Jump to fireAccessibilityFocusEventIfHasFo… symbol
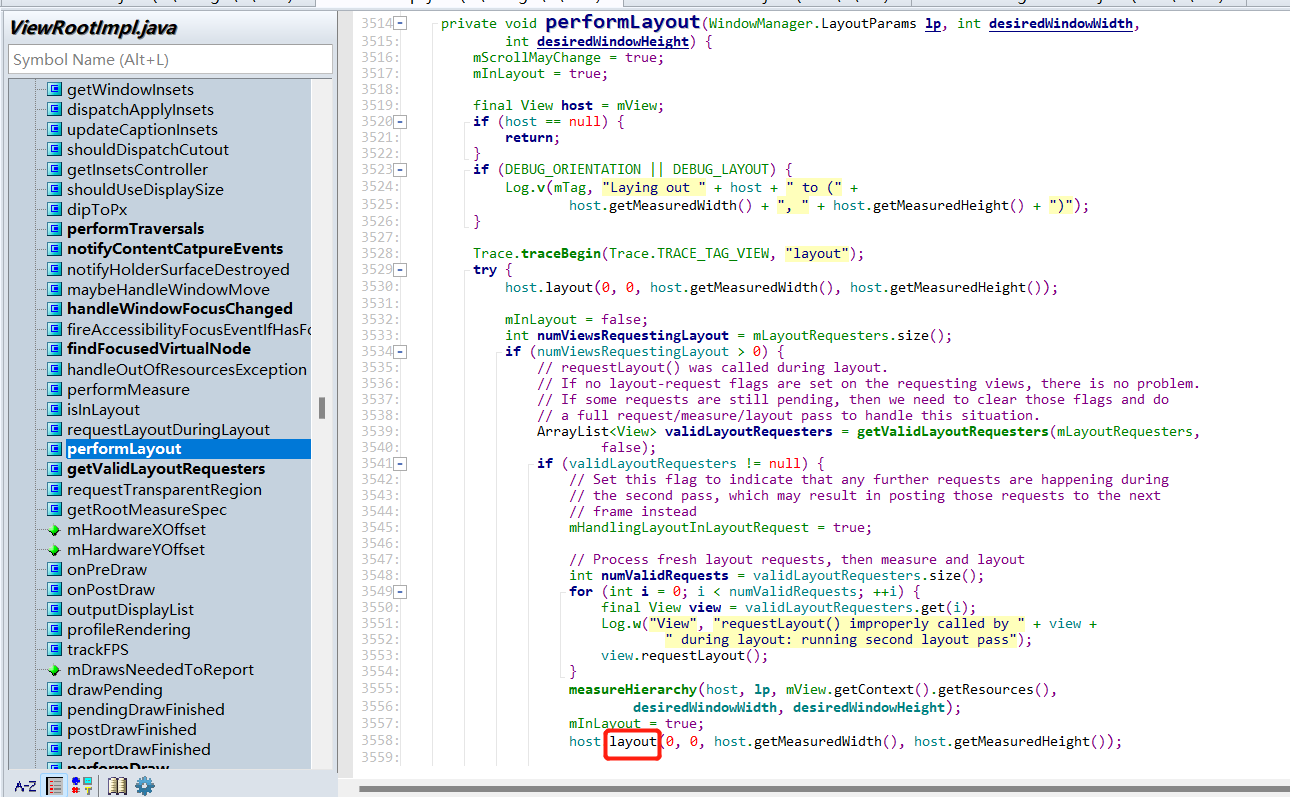The height and width of the screenshot is (797, 1290). pyautogui.click(x=189, y=329)
